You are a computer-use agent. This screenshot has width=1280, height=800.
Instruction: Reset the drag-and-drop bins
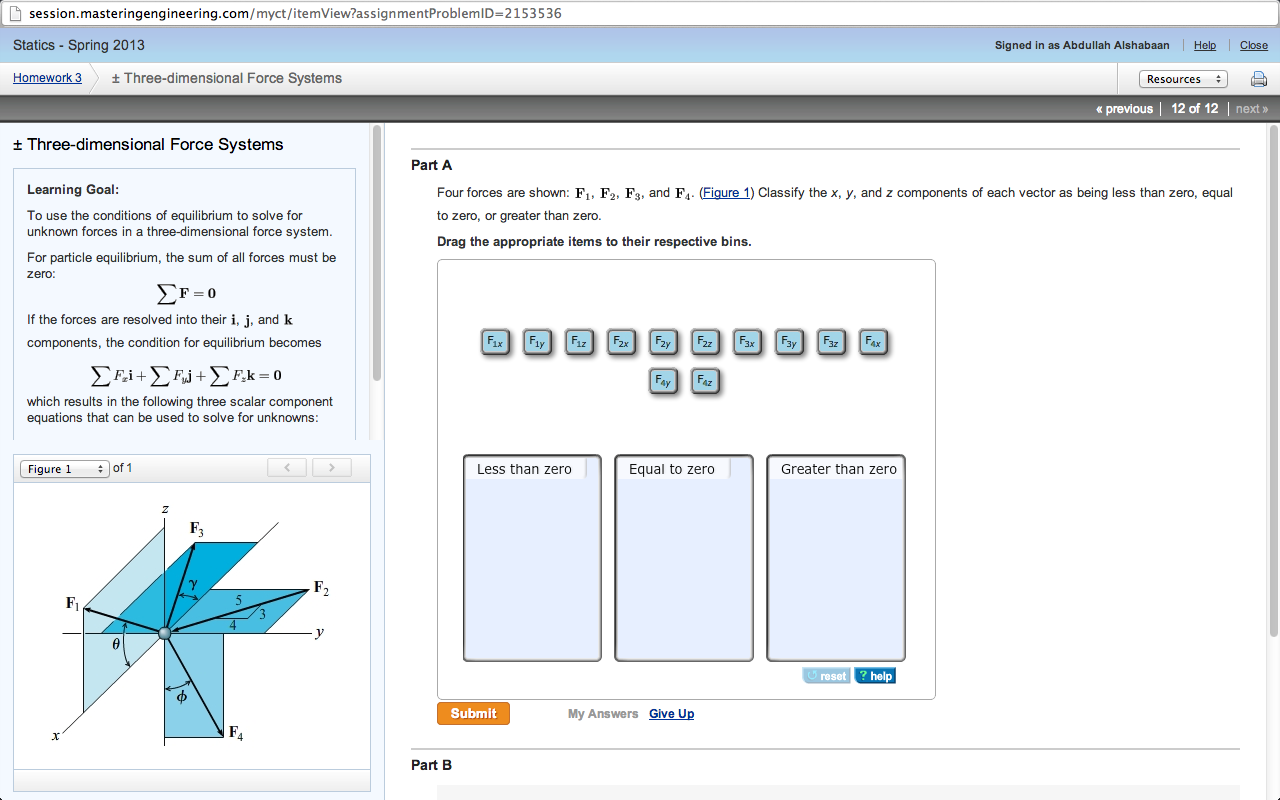click(x=826, y=676)
